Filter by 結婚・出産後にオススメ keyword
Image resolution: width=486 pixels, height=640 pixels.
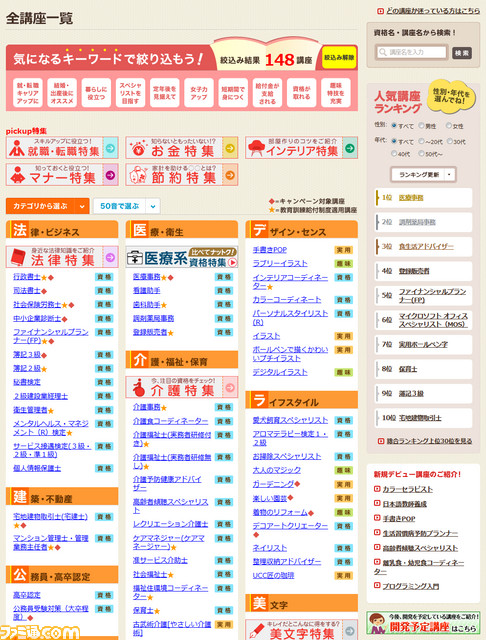click(x=62, y=93)
